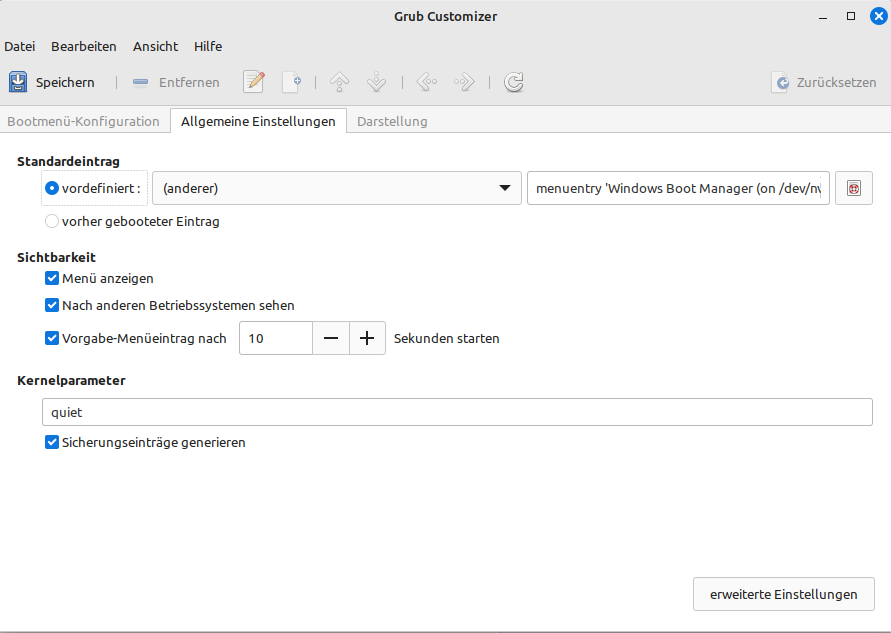891x633 pixels.
Task: Click the move down arrow icon
Action: (x=376, y=82)
